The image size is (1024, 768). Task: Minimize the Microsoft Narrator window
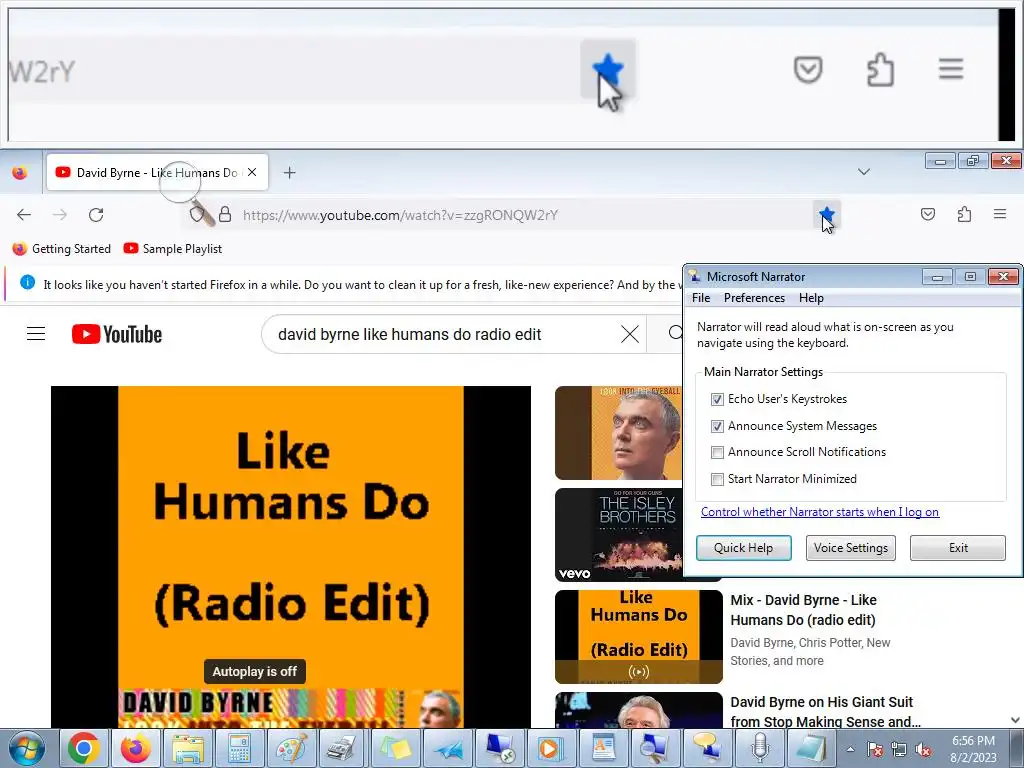coord(937,277)
